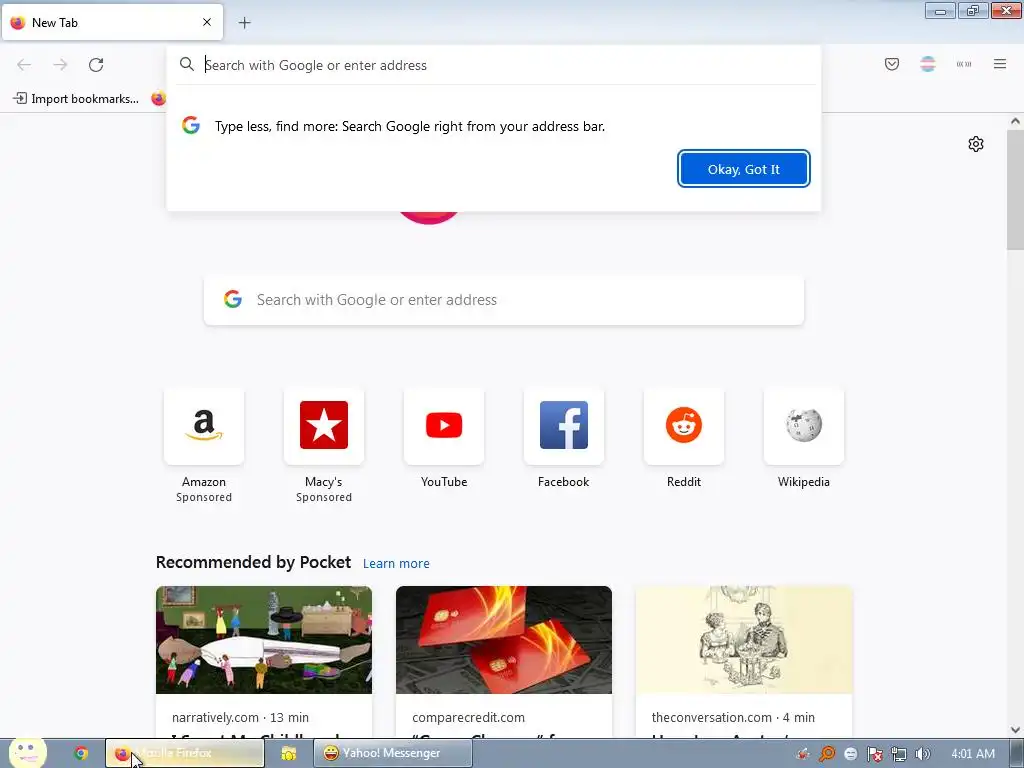The image size is (1024, 768).
Task: Click the Start button smiley orb
Action: click(27, 752)
